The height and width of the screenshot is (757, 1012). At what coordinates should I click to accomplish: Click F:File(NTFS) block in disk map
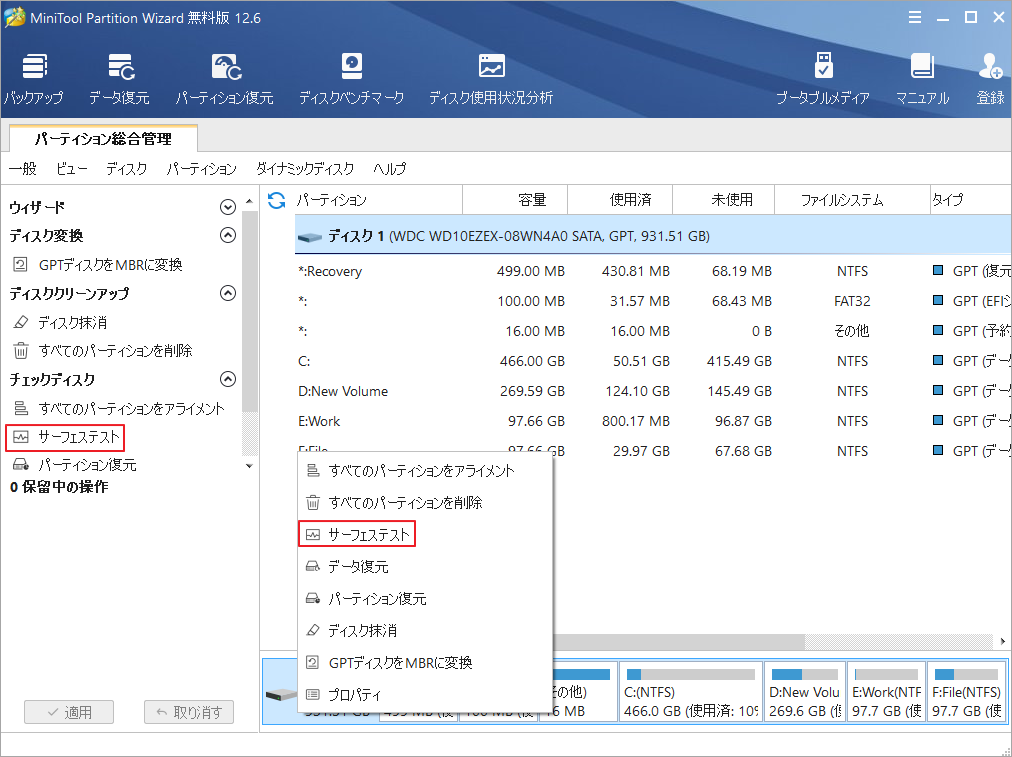(966, 692)
